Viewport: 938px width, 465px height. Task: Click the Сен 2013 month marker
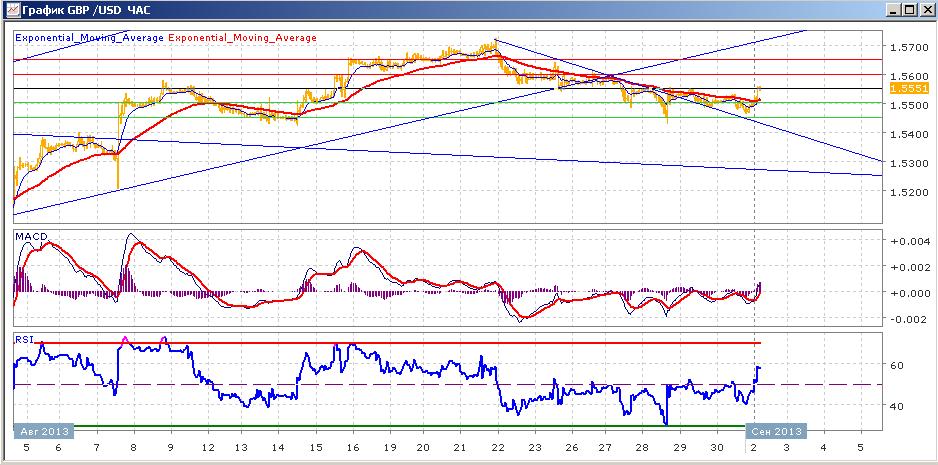click(x=776, y=431)
